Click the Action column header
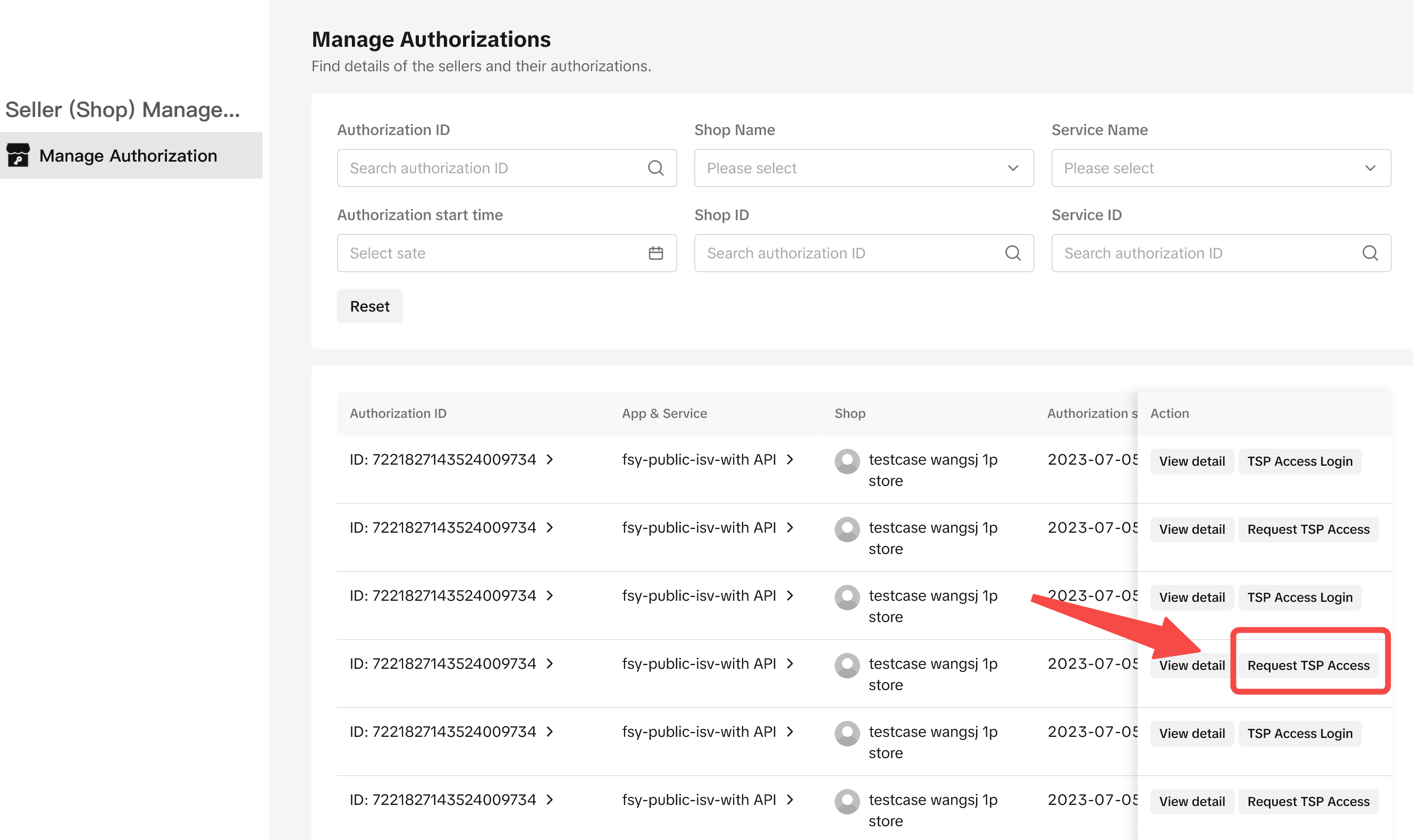This screenshot has height=840, width=1413. (1169, 413)
